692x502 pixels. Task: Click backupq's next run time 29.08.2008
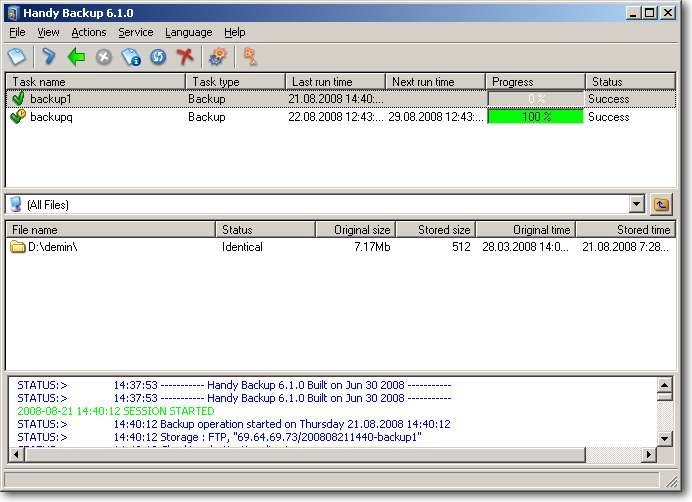click(436, 117)
